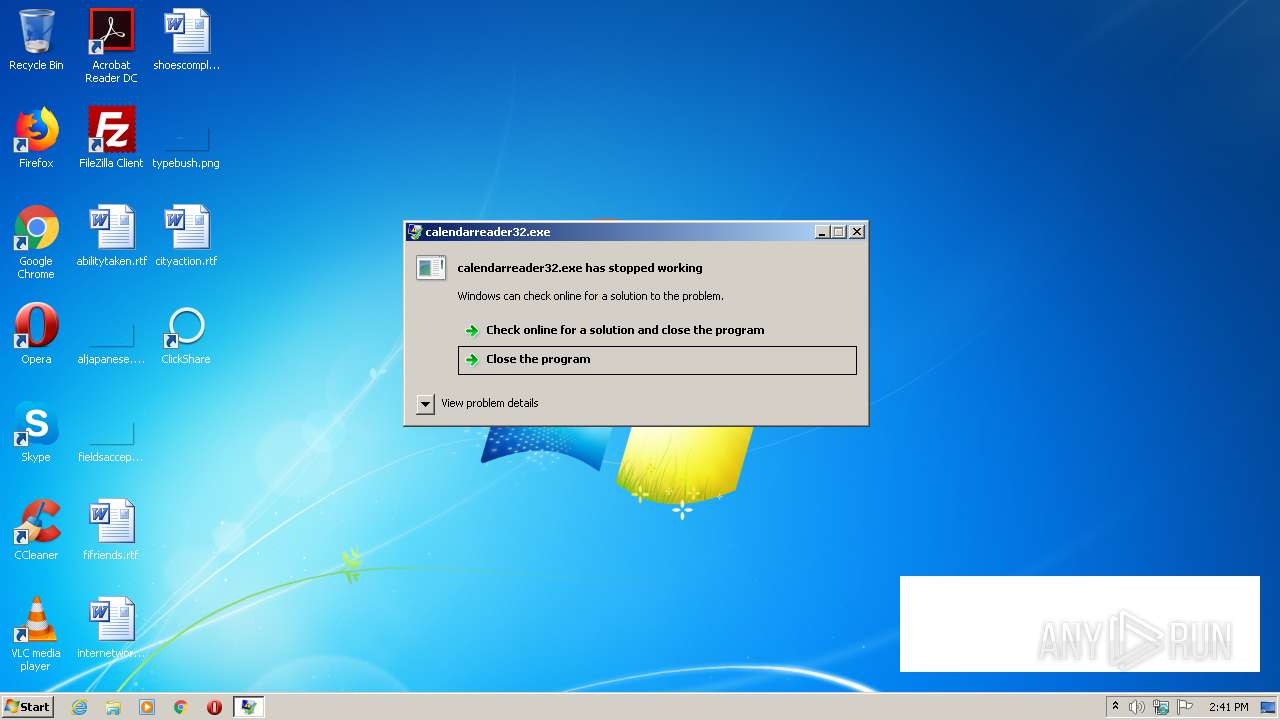
Task: Click 'Windows can check online' message text
Action: (x=590, y=296)
